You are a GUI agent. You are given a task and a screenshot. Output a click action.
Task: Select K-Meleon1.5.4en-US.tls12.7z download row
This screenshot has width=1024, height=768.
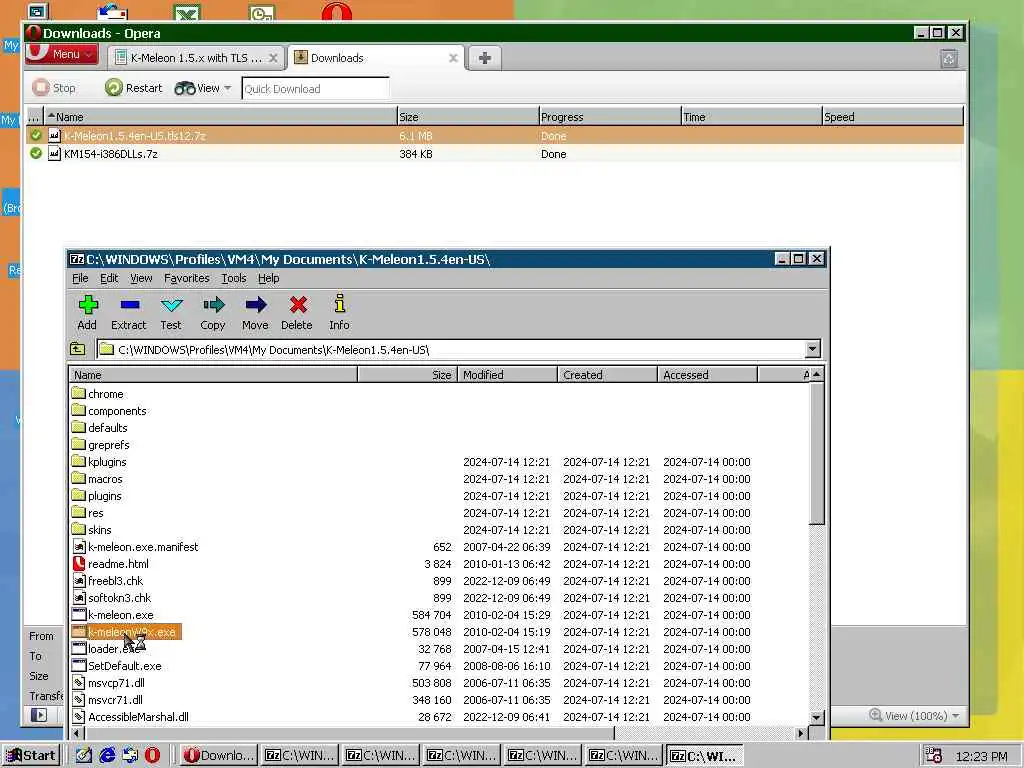tap(495, 136)
